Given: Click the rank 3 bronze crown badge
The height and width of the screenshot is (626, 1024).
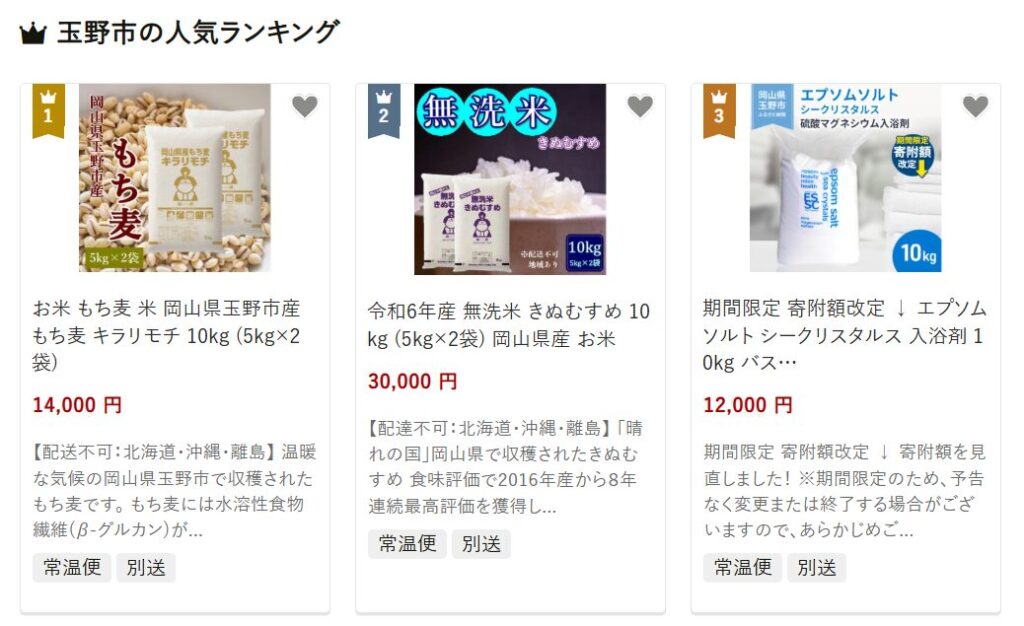Looking at the screenshot, I should click(719, 110).
